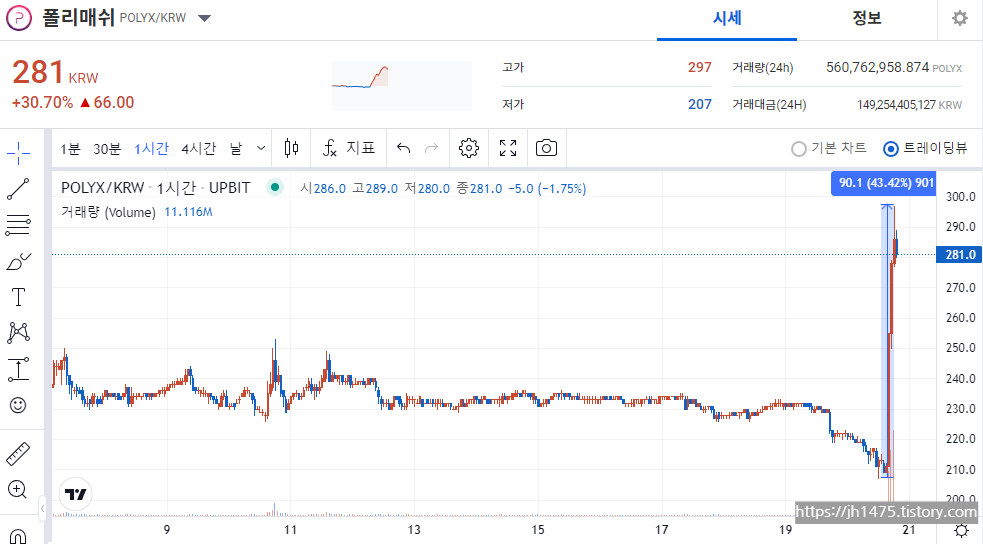Select the brush drawing tool
The image size is (983, 544).
(18, 261)
